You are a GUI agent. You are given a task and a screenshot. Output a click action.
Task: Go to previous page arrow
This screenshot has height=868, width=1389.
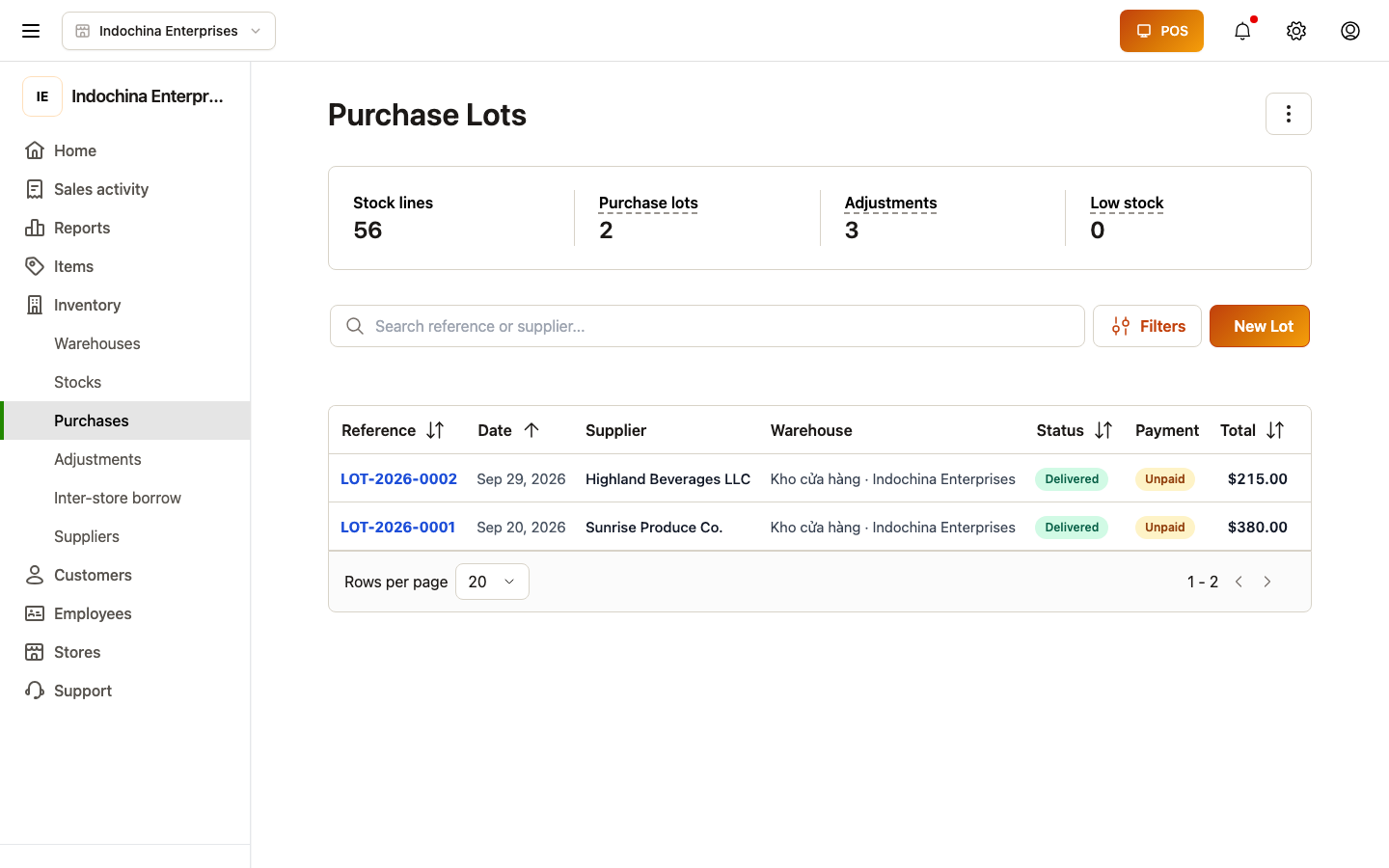pyautogui.click(x=1239, y=582)
